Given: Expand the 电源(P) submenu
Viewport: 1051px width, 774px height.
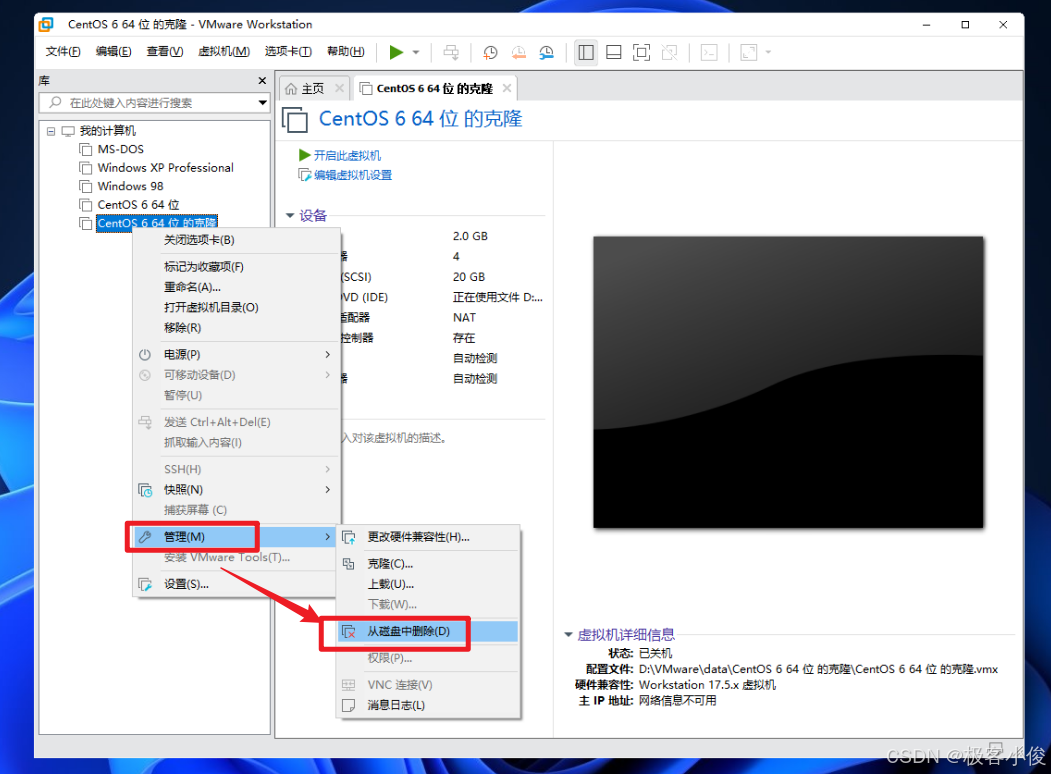Looking at the screenshot, I should coord(237,354).
